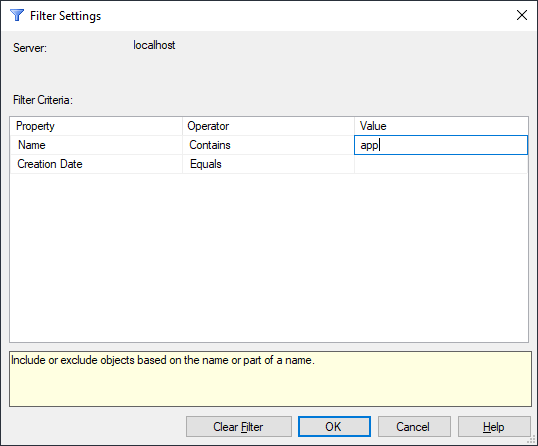Select the Creation Date property row

(x=96, y=164)
